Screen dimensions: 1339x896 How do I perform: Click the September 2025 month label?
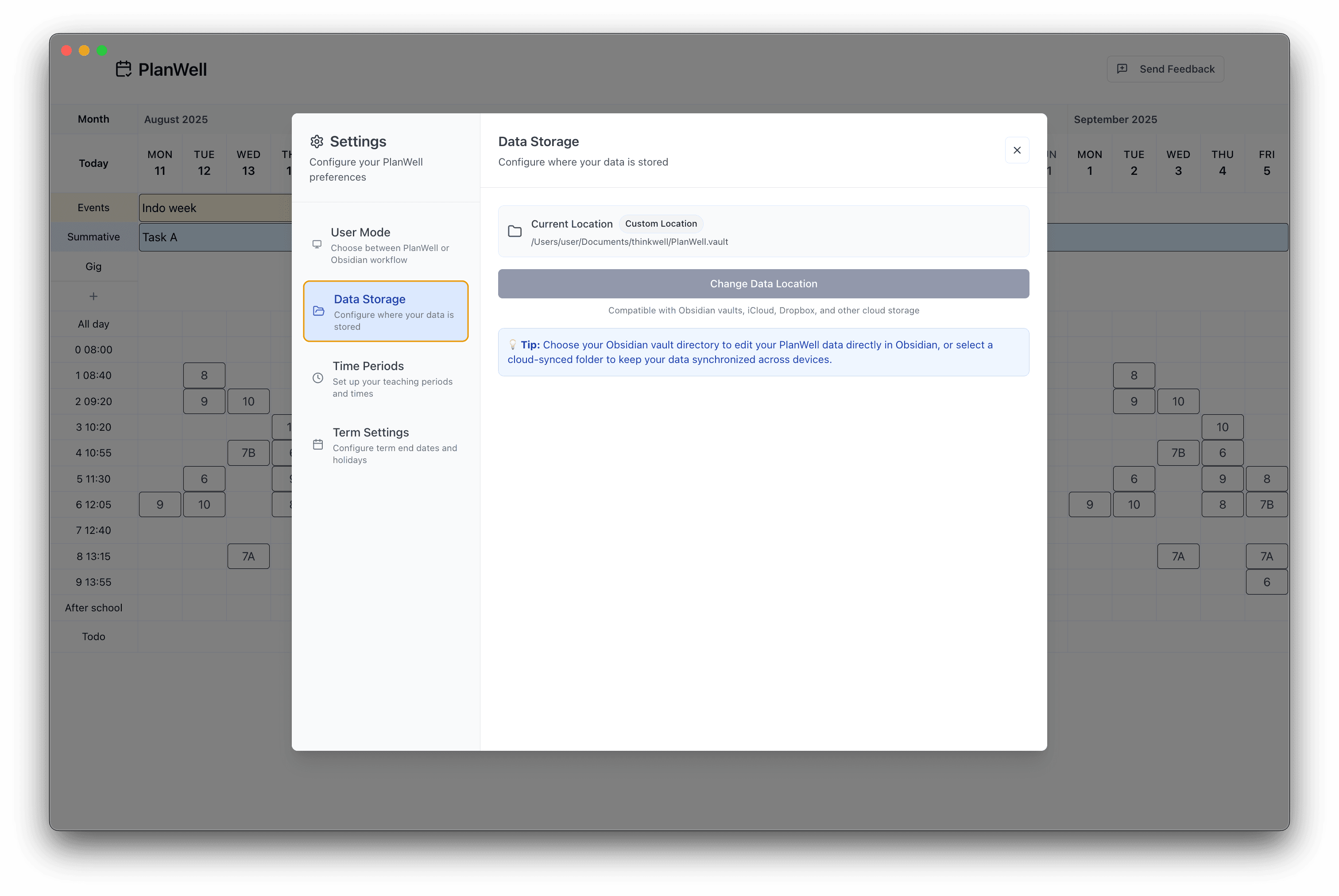1115,120
